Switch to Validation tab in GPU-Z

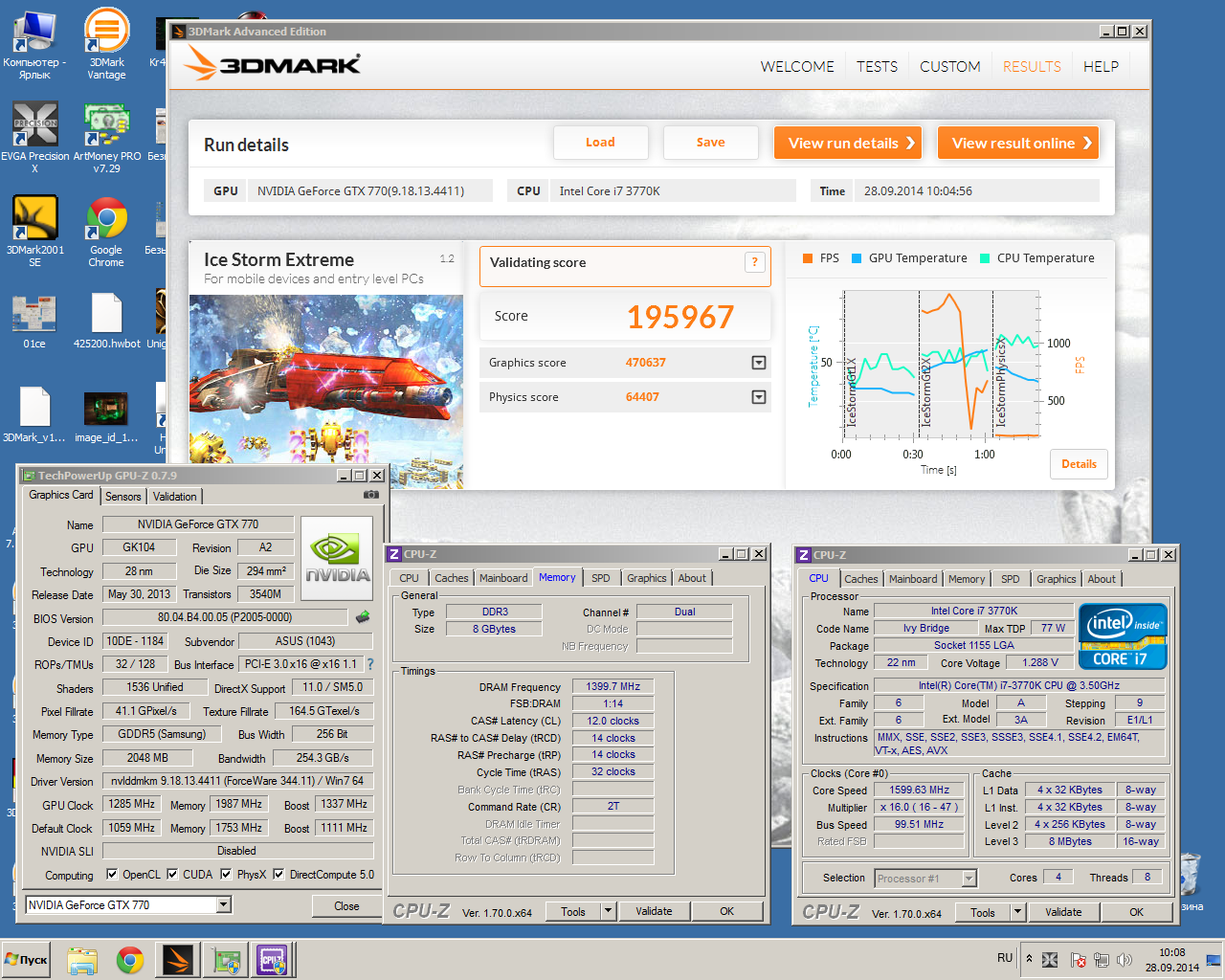(x=174, y=497)
